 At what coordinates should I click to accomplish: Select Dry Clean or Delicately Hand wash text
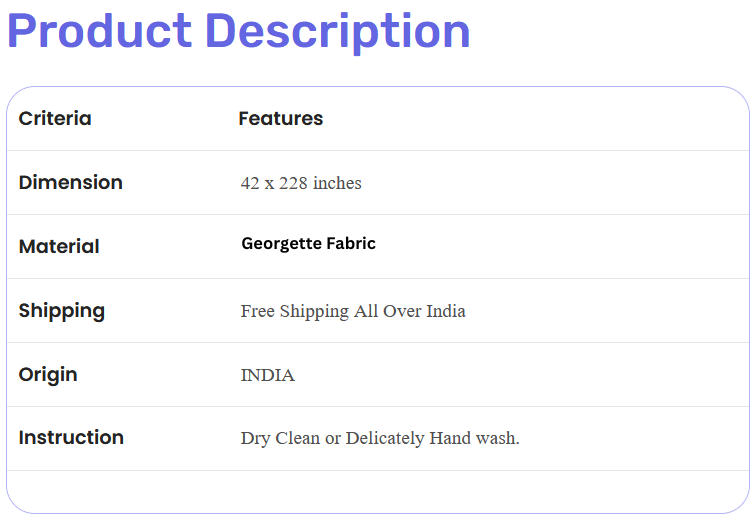(x=380, y=438)
